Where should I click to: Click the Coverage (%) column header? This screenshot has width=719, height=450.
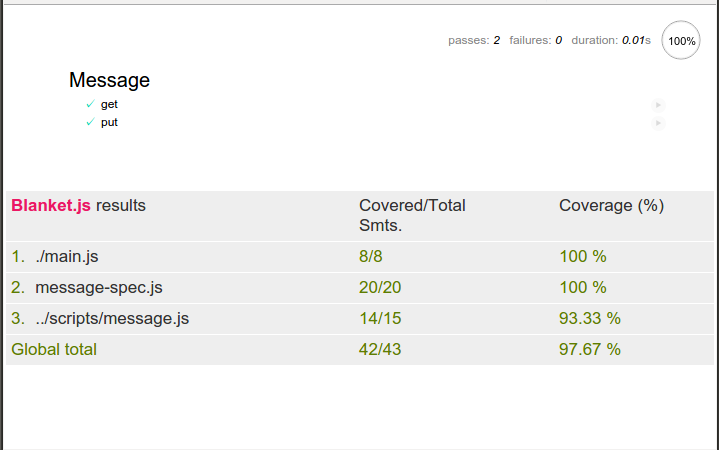(611, 206)
